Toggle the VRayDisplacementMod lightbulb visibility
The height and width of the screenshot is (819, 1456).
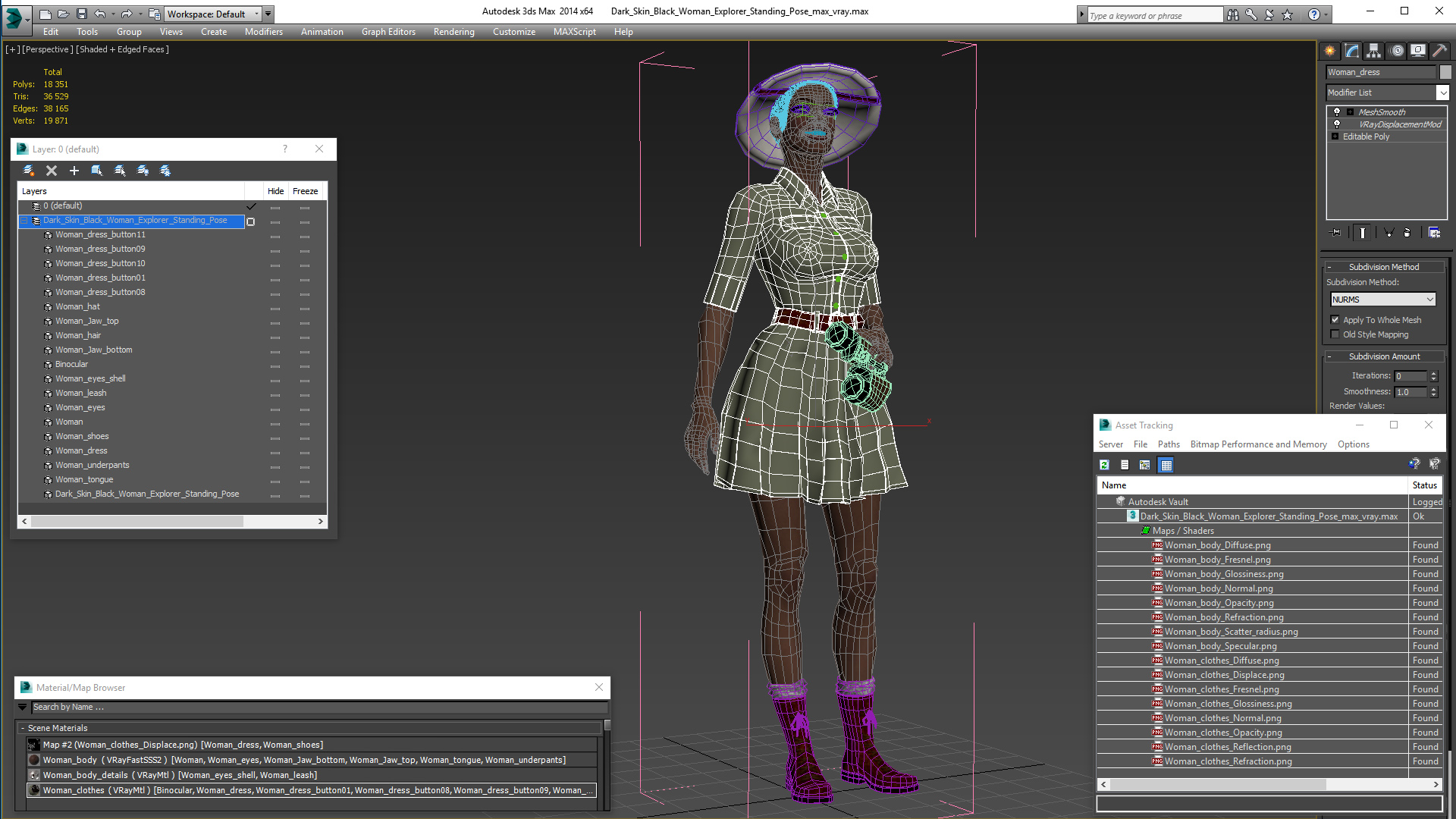pyautogui.click(x=1337, y=124)
